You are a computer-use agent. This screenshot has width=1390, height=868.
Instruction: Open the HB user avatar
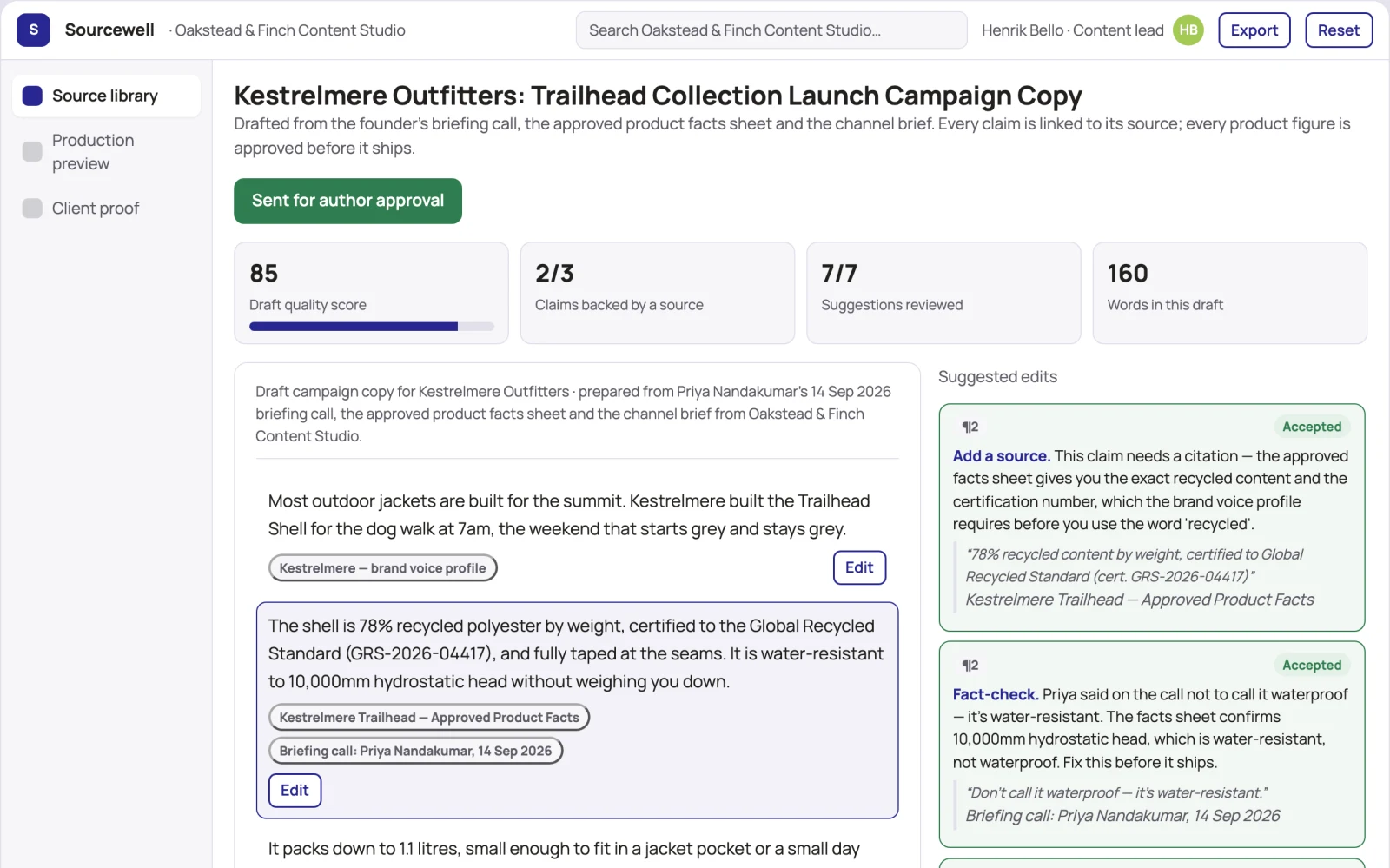1188,30
